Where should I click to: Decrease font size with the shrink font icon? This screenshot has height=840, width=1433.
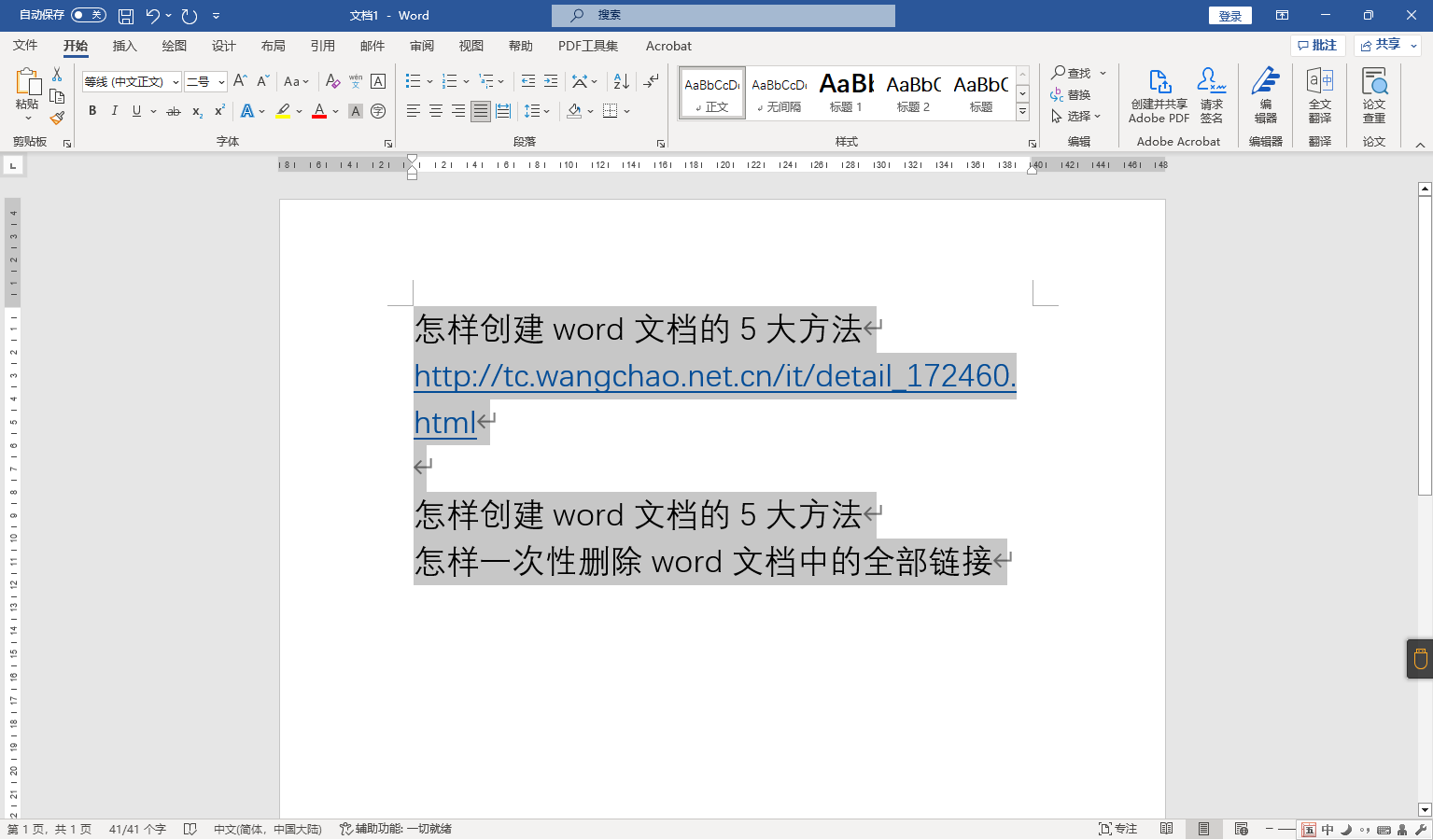pos(263,81)
